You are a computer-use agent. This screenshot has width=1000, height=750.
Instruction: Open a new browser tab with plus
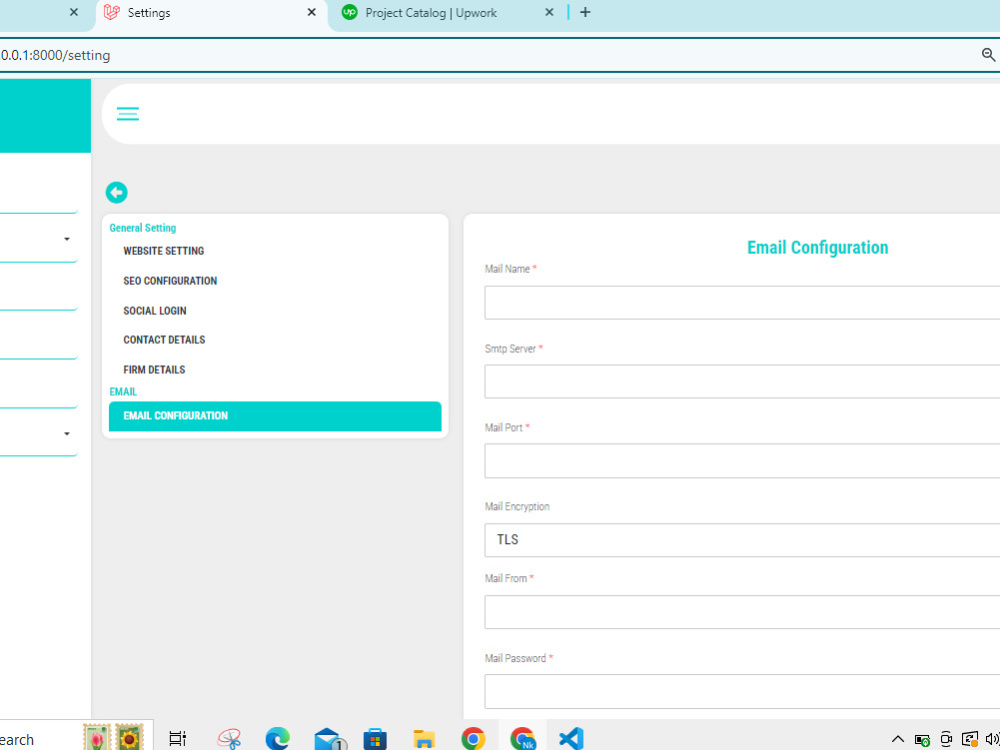click(x=585, y=12)
